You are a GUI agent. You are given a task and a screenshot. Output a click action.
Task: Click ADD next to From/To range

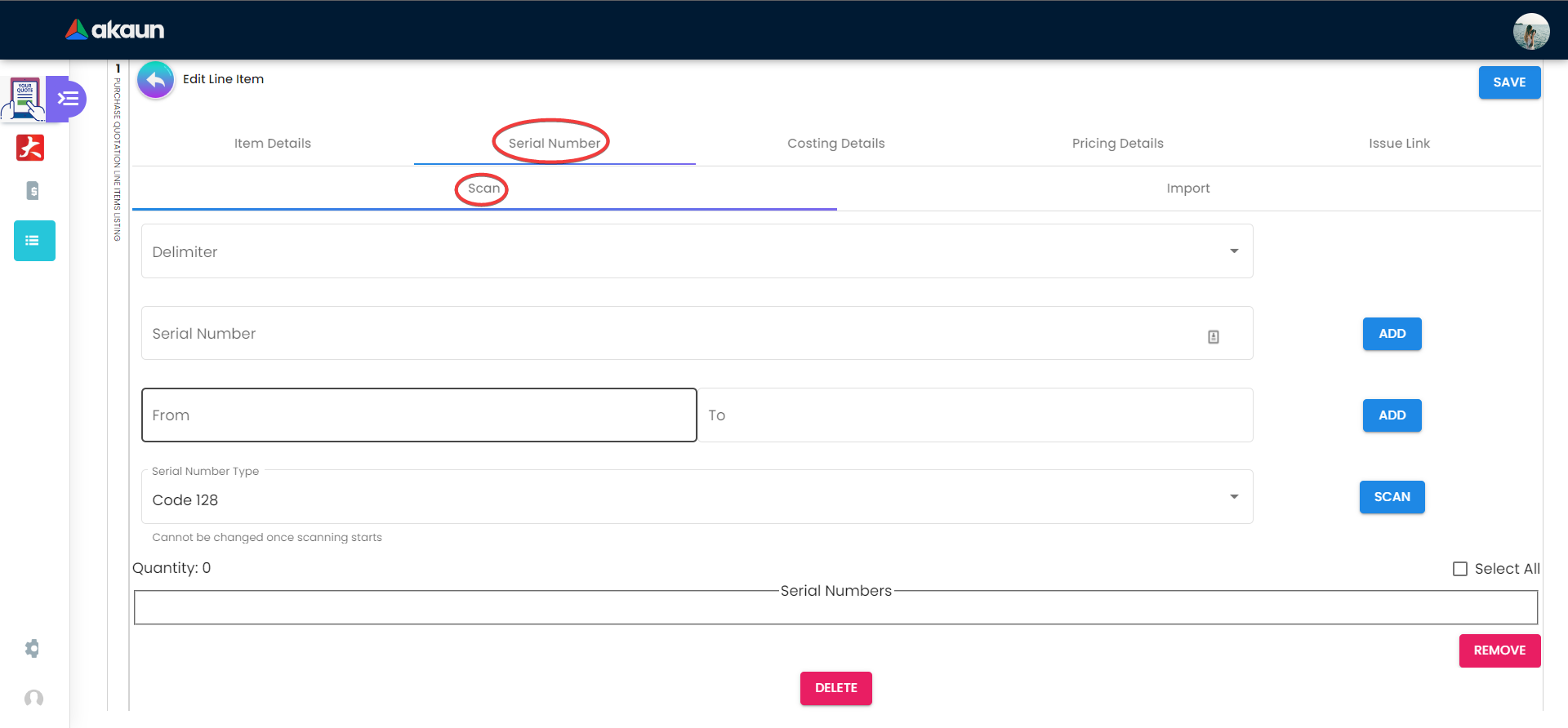pyautogui.click(x=1392, y=415)
